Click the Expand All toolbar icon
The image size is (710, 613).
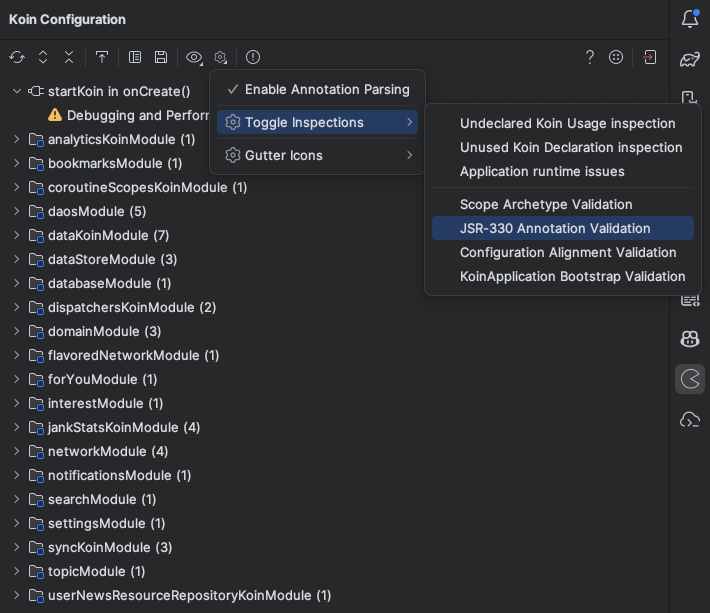pyautogui.click(x=43, y=58)
